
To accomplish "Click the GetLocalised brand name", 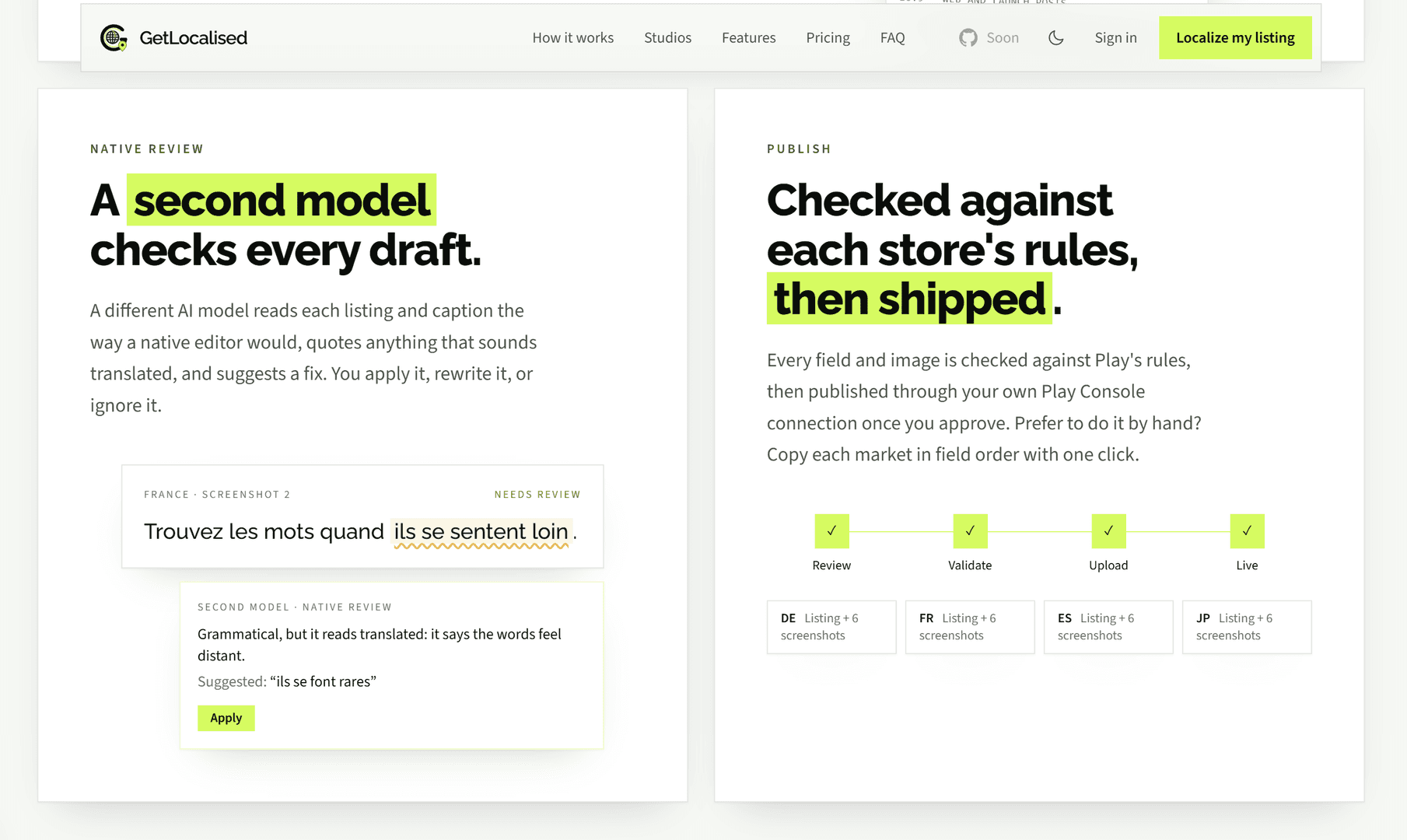I will (194, 37).
